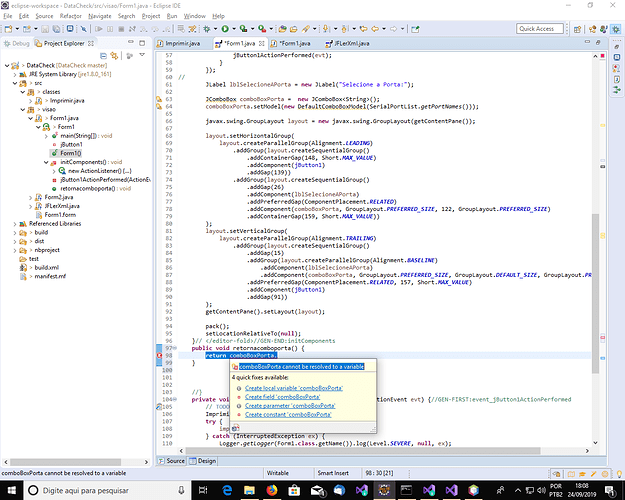Open the Navigate menu
The height and width of the screenshot is (500, 625).
(x=100, y=16)
